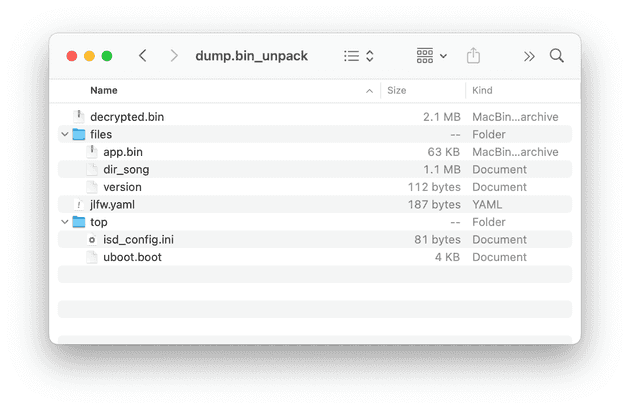Select the jlfw.yaml file icon
The width and height of the screenshot is (630, 409).
(79, 205)
